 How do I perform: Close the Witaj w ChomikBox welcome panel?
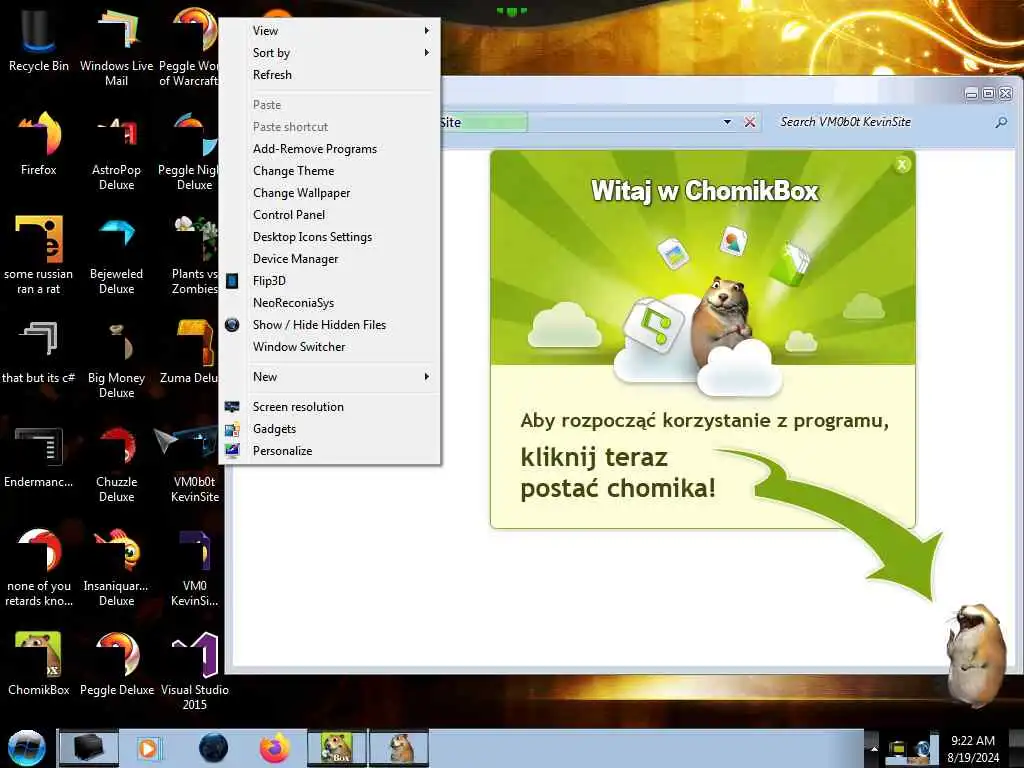[902, 165]
